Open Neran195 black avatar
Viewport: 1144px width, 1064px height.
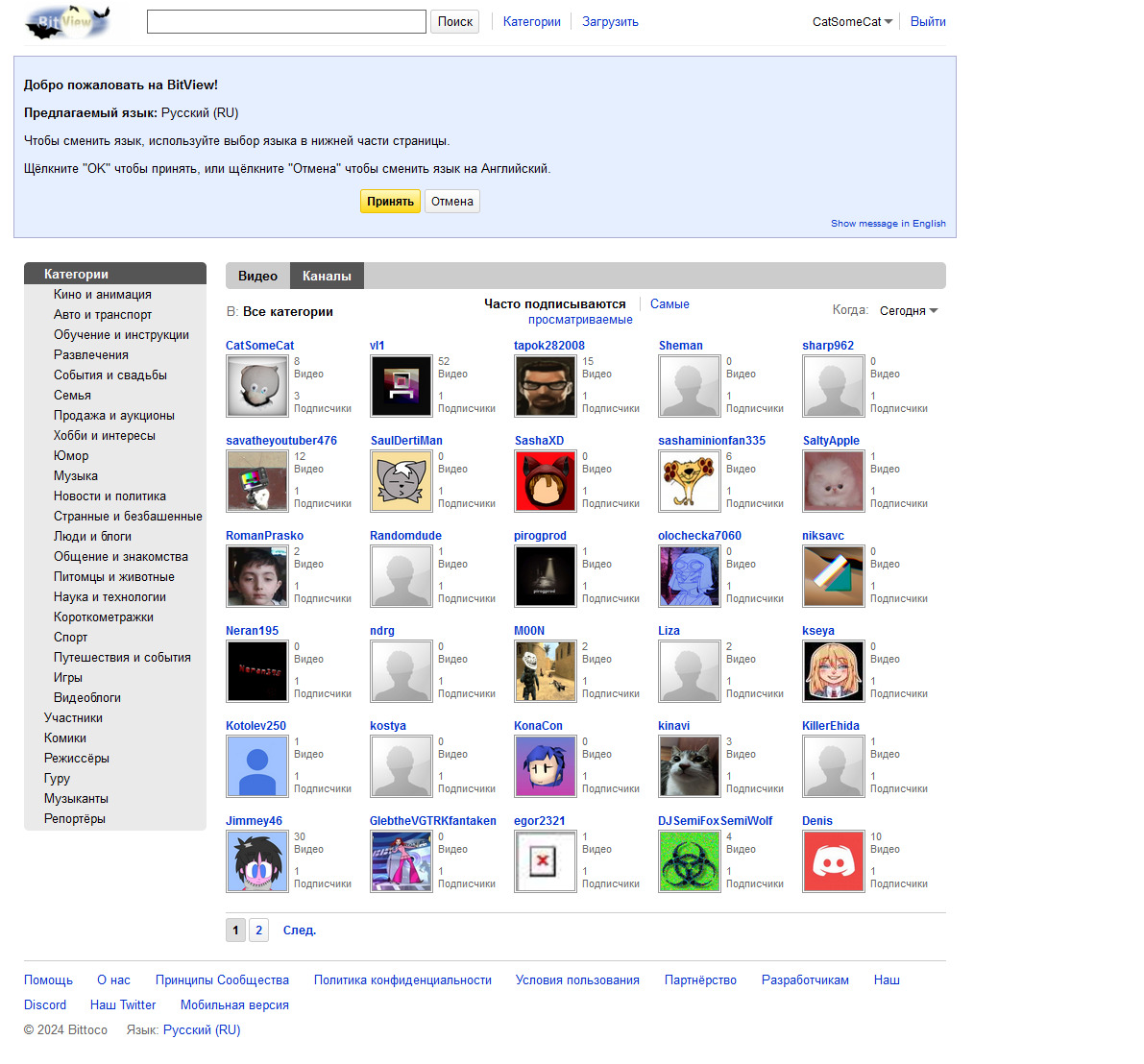tap(256, 671)
